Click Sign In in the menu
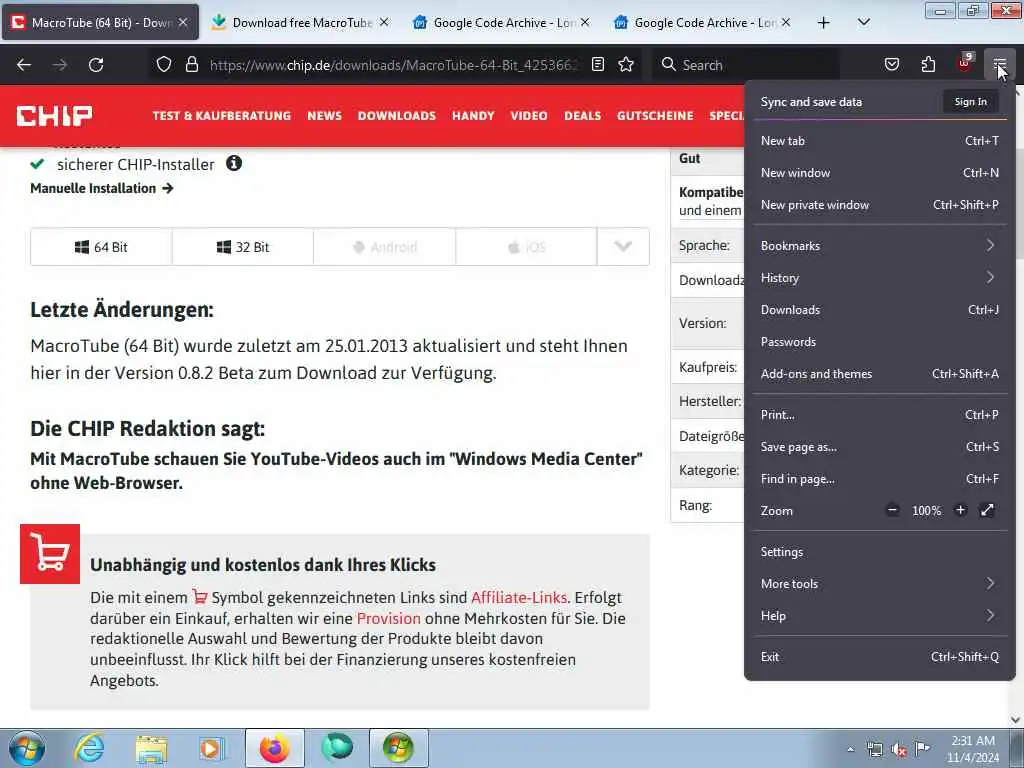Screen dimensions: 1024x768 tap(970, 101)
